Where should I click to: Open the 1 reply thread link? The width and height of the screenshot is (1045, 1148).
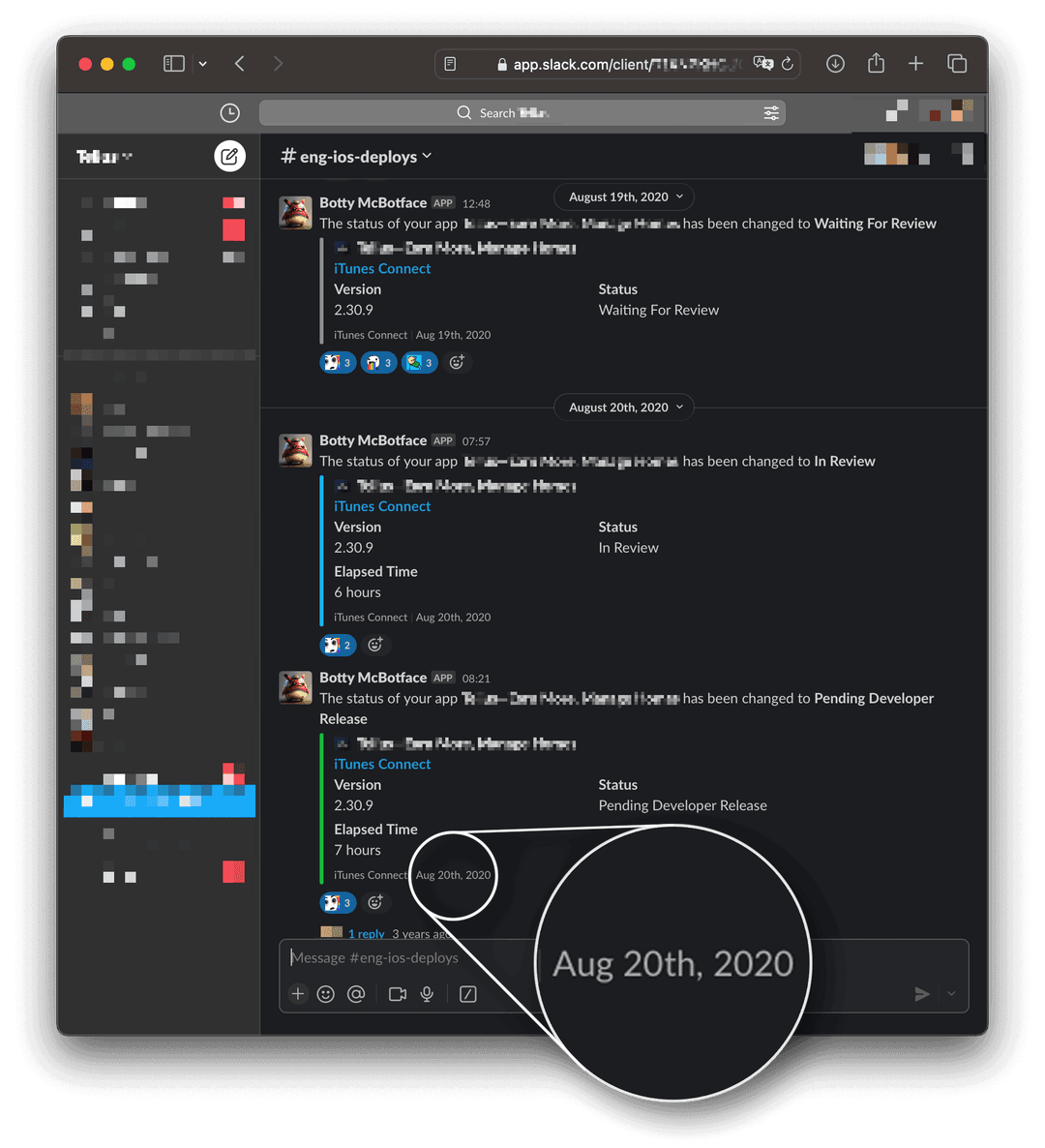click(x=366, y=933)
